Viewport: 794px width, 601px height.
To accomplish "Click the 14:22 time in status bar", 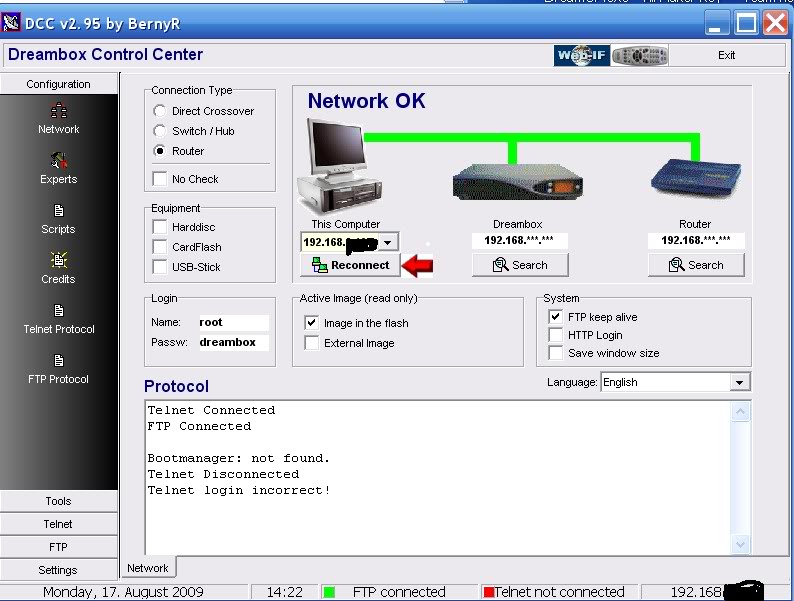I will 285,592.
